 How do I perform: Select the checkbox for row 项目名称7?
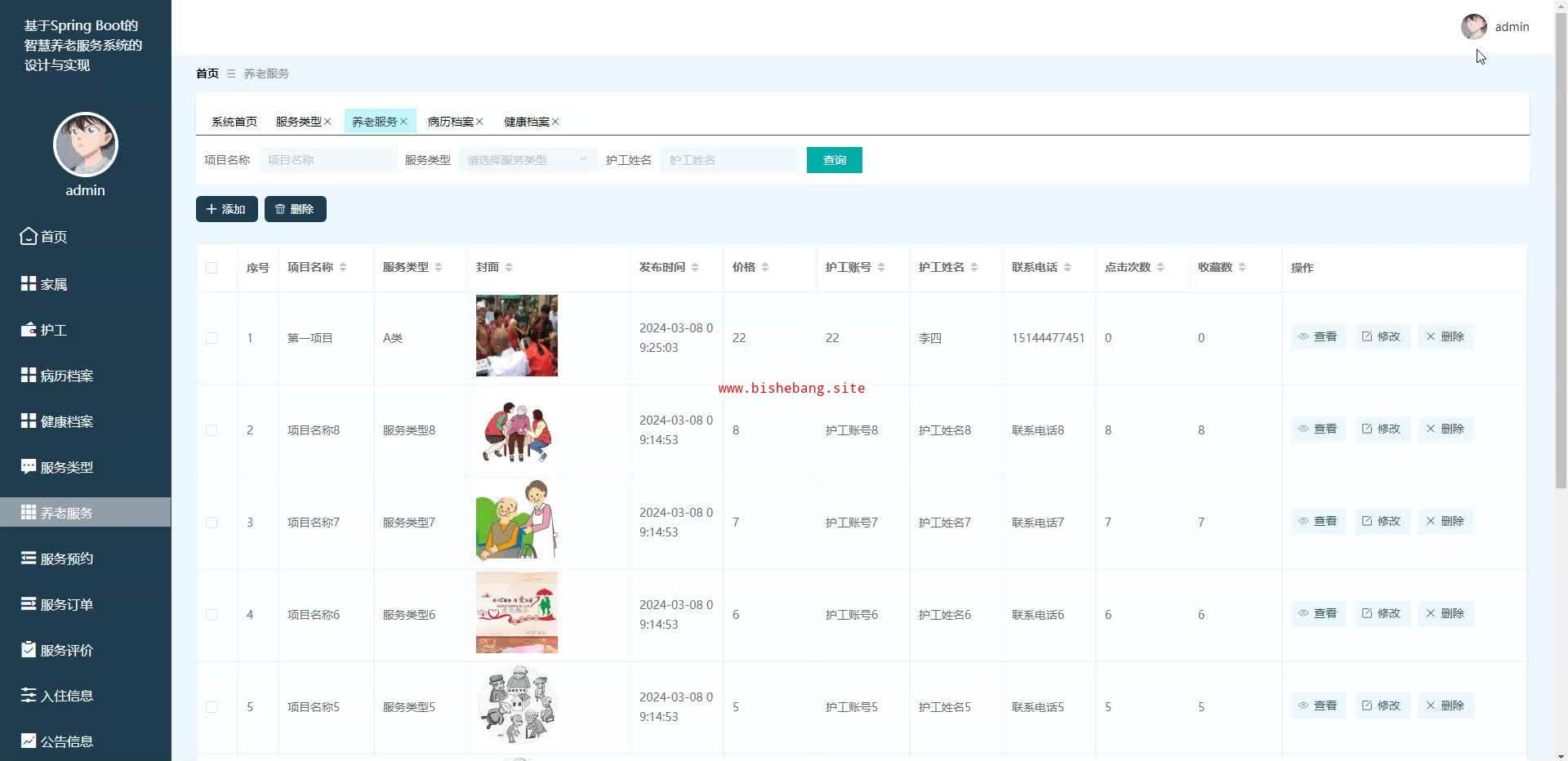coord(212,523)
